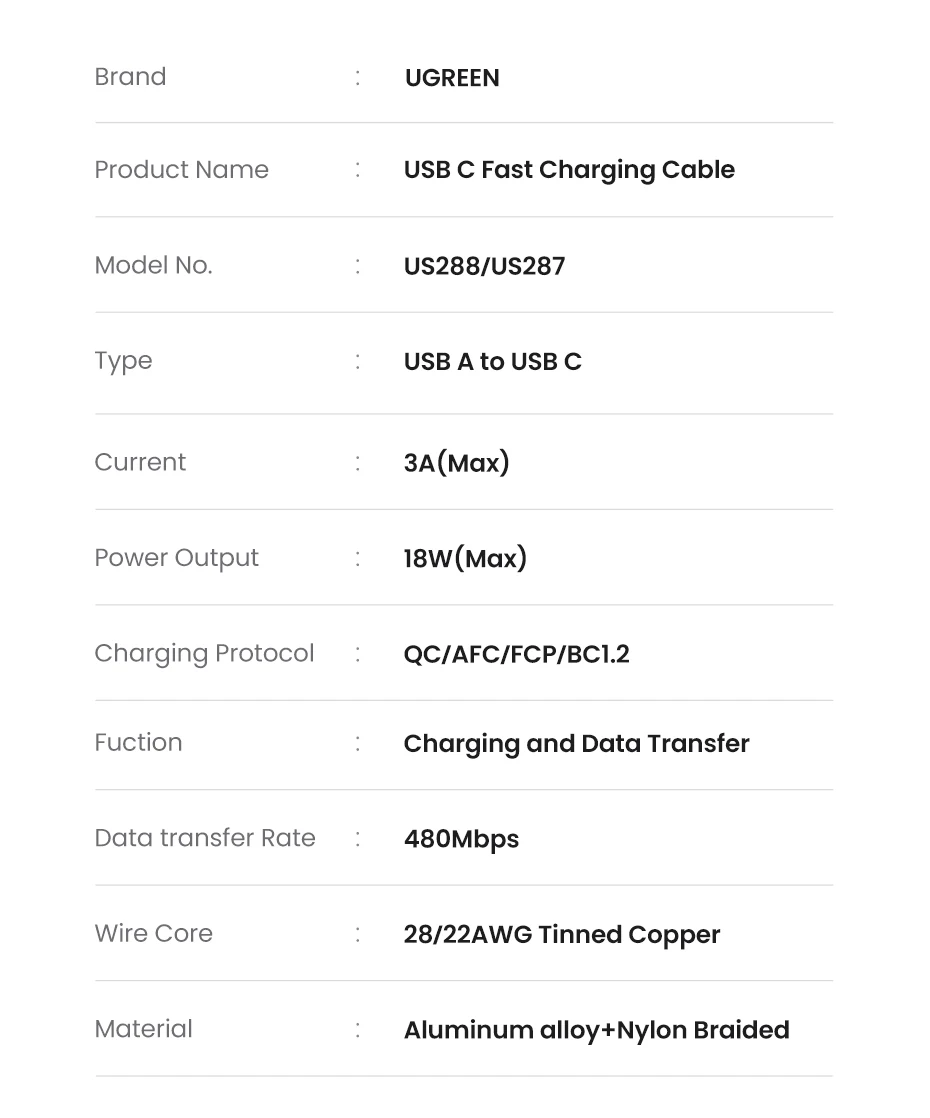Click the Current label

[140, 462]
